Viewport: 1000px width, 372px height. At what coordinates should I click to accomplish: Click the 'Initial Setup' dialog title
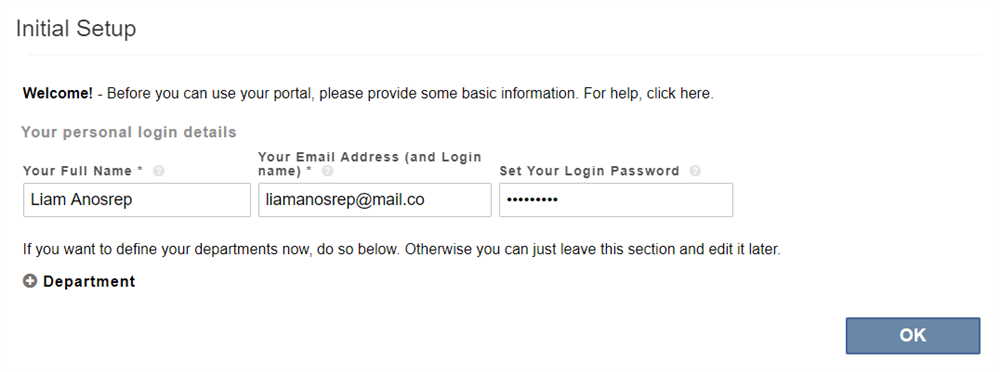(x=76, y=29)
